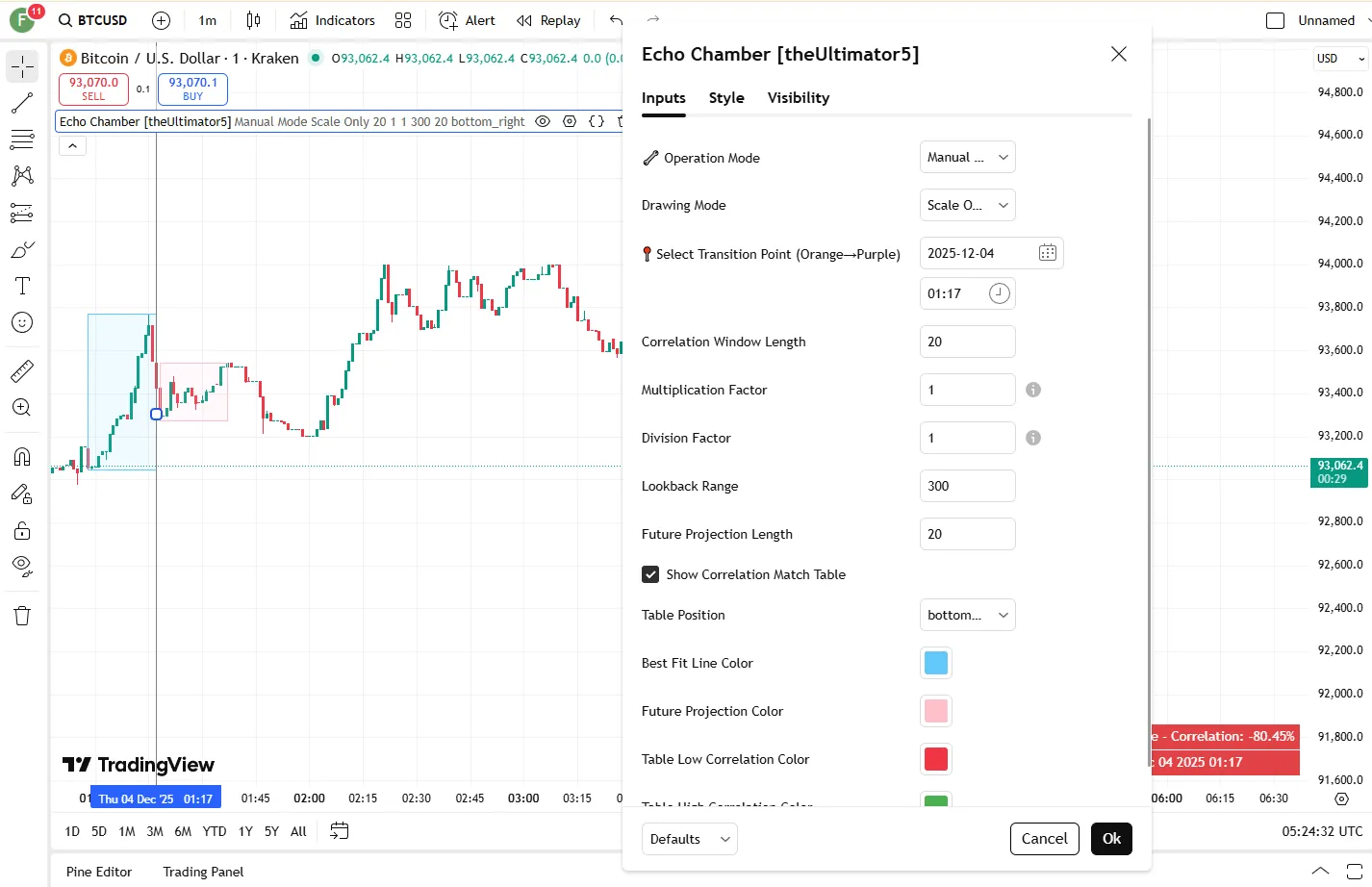Open the date picker calendar icon

[1047, 253]
